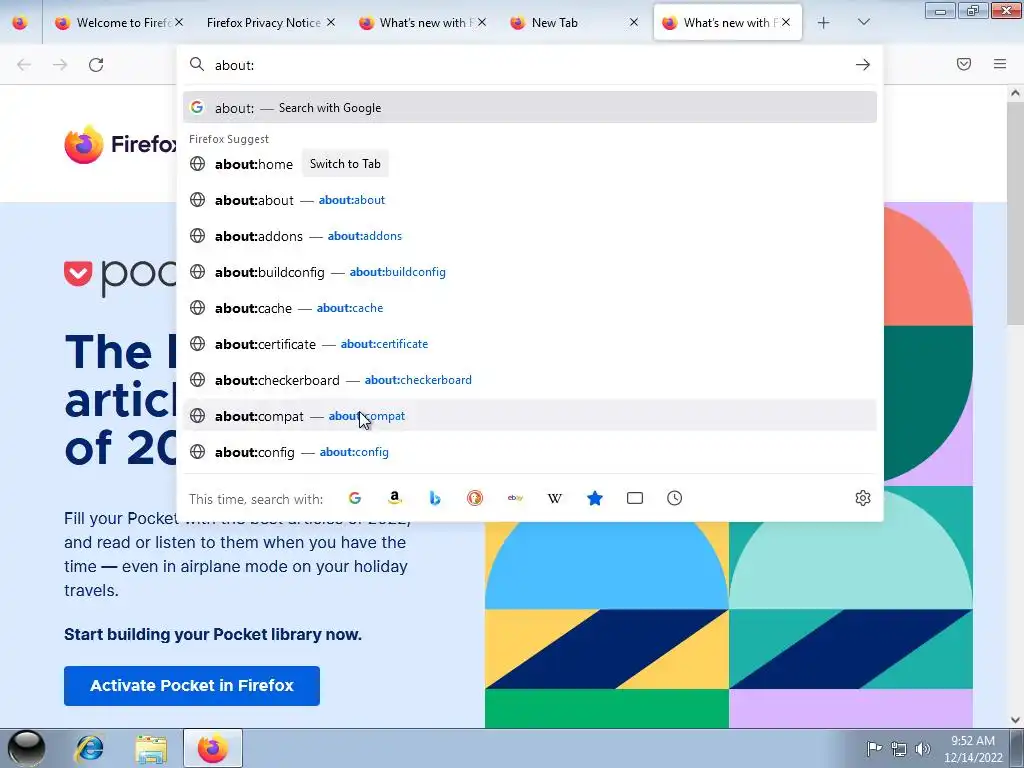Screen dimensions: 1024x768
Task: Close the New Tab tab
Action: click(633, 22)
